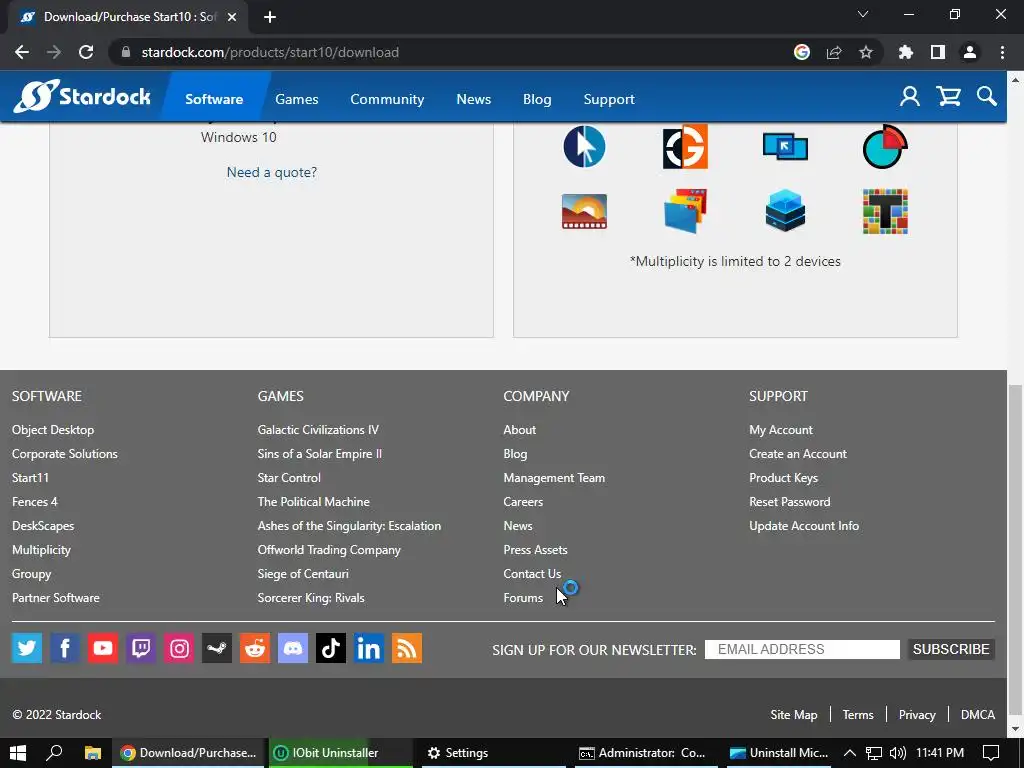Show hidden system tray icons

click(x=850, y=753)
